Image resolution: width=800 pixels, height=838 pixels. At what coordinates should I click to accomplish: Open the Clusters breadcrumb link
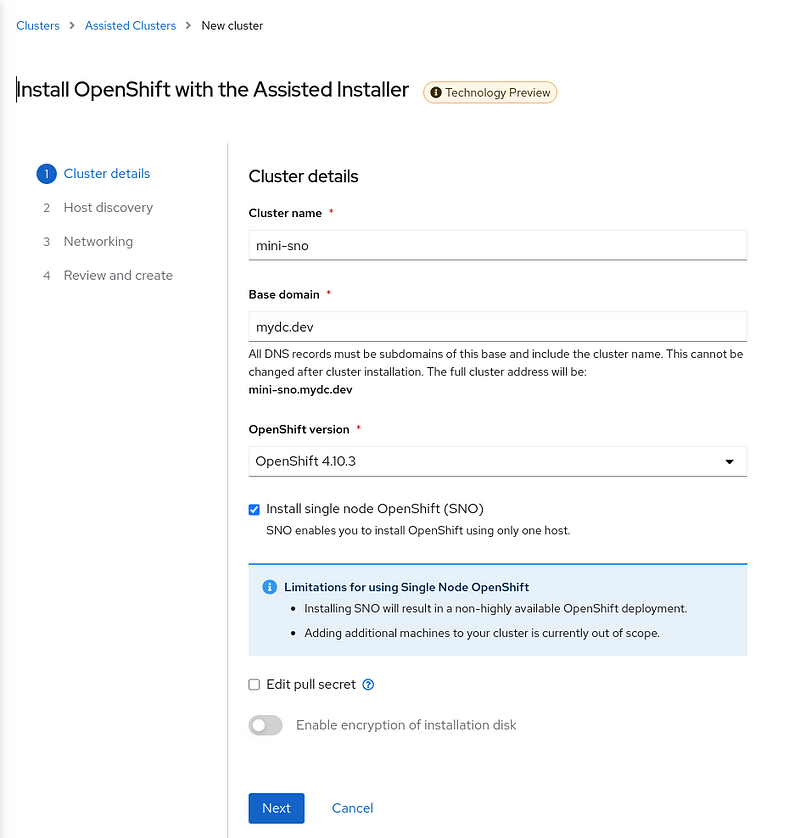click(38, 26)
